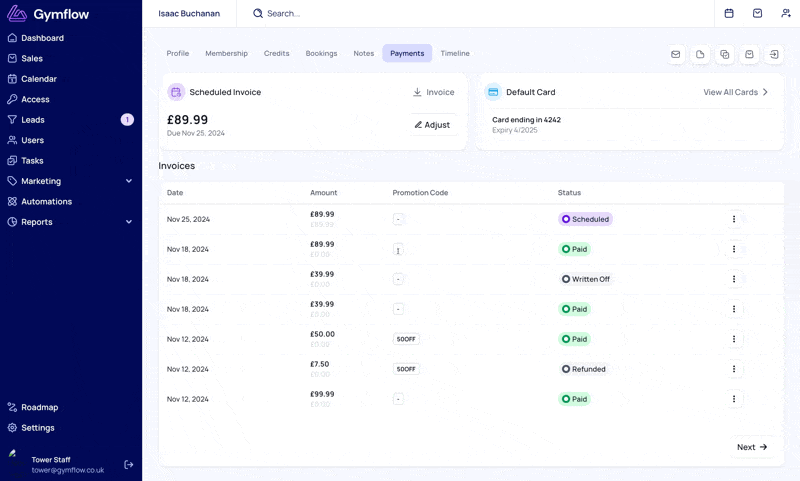Click the calendar icon in top bar
800x481 pixels.
click(729, 13)
